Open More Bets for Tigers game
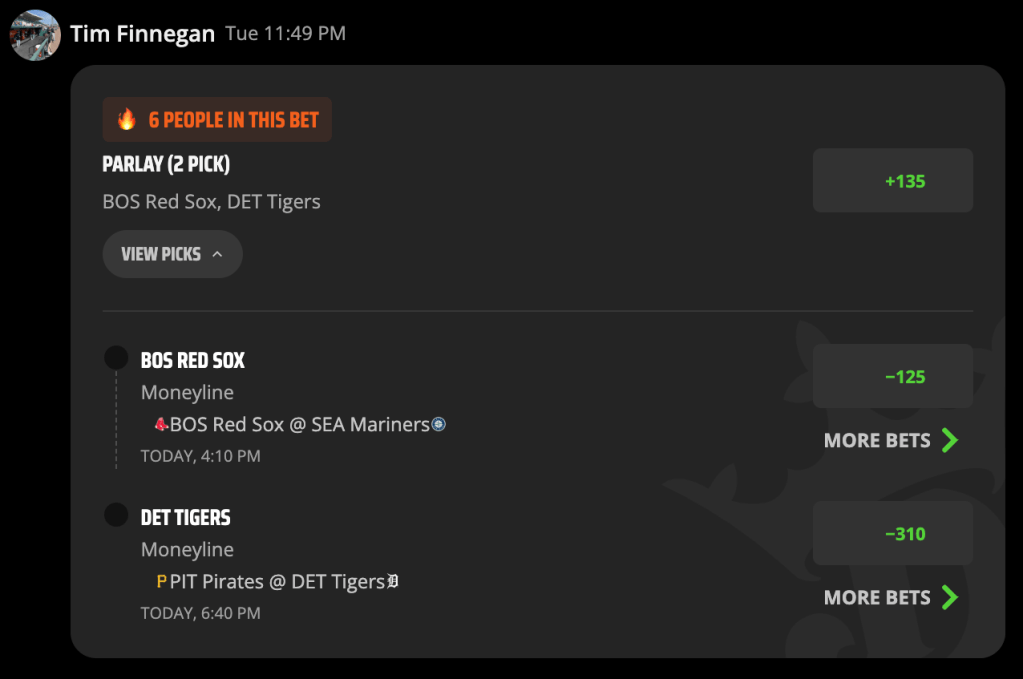Viewport: 1023px width, 679px height. click(891, 597)
